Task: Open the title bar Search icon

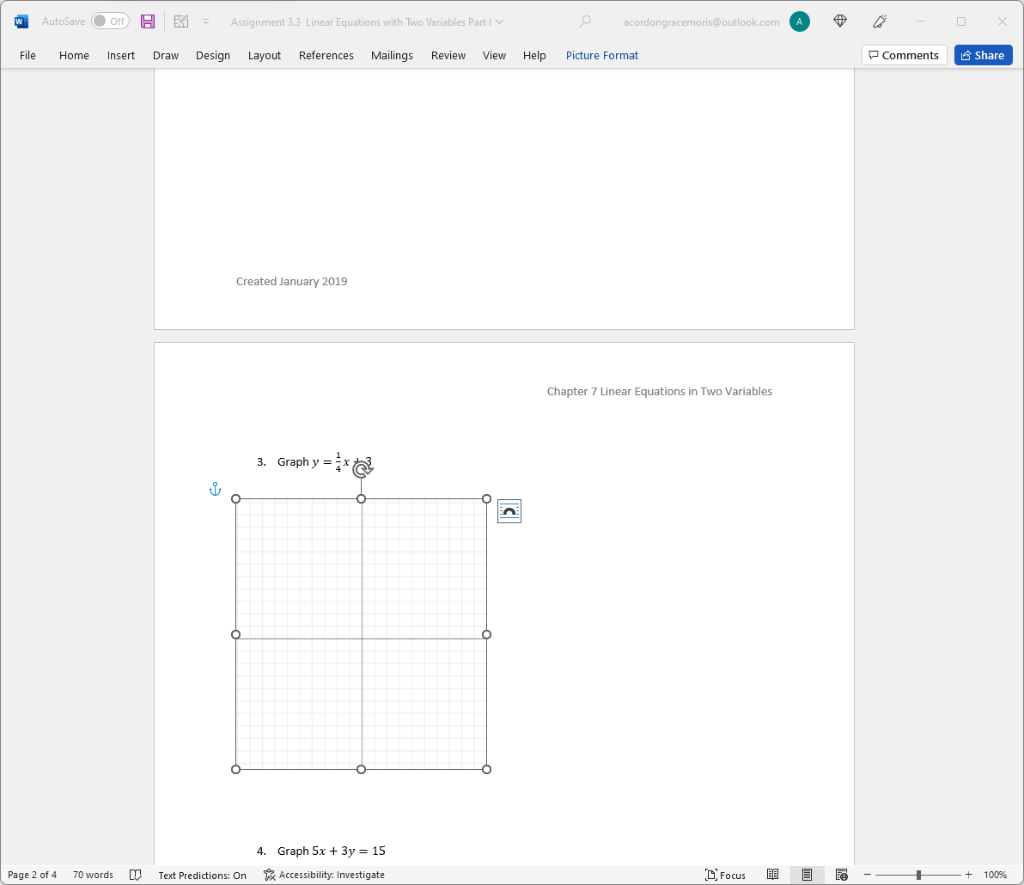Action: [x=585, y=20]
